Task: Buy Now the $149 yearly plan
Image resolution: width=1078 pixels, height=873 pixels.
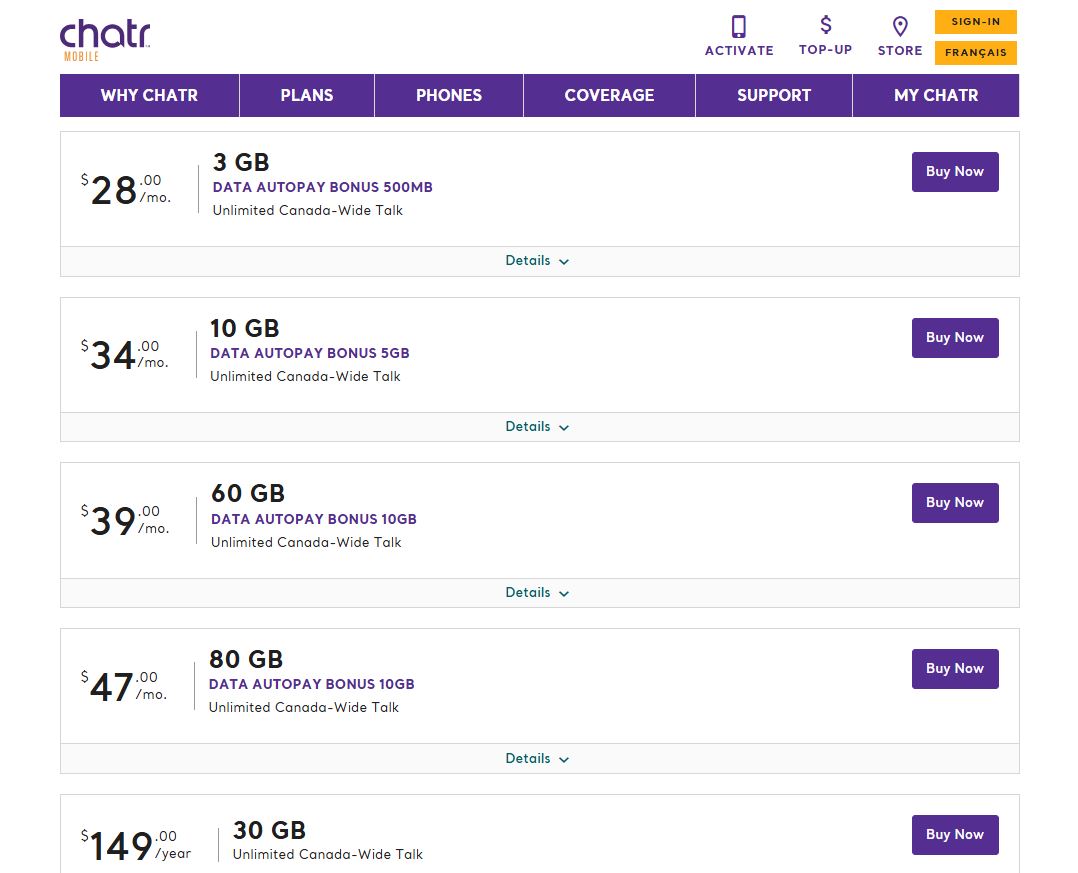Action: [x=954, y=834]
